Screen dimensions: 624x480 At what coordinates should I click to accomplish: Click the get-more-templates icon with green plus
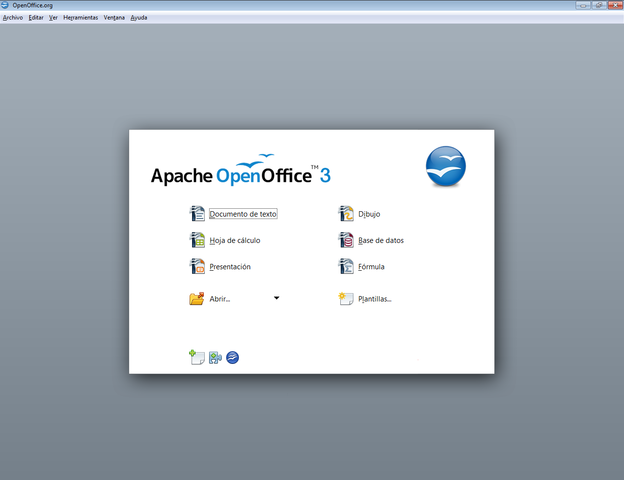(197, 357)
